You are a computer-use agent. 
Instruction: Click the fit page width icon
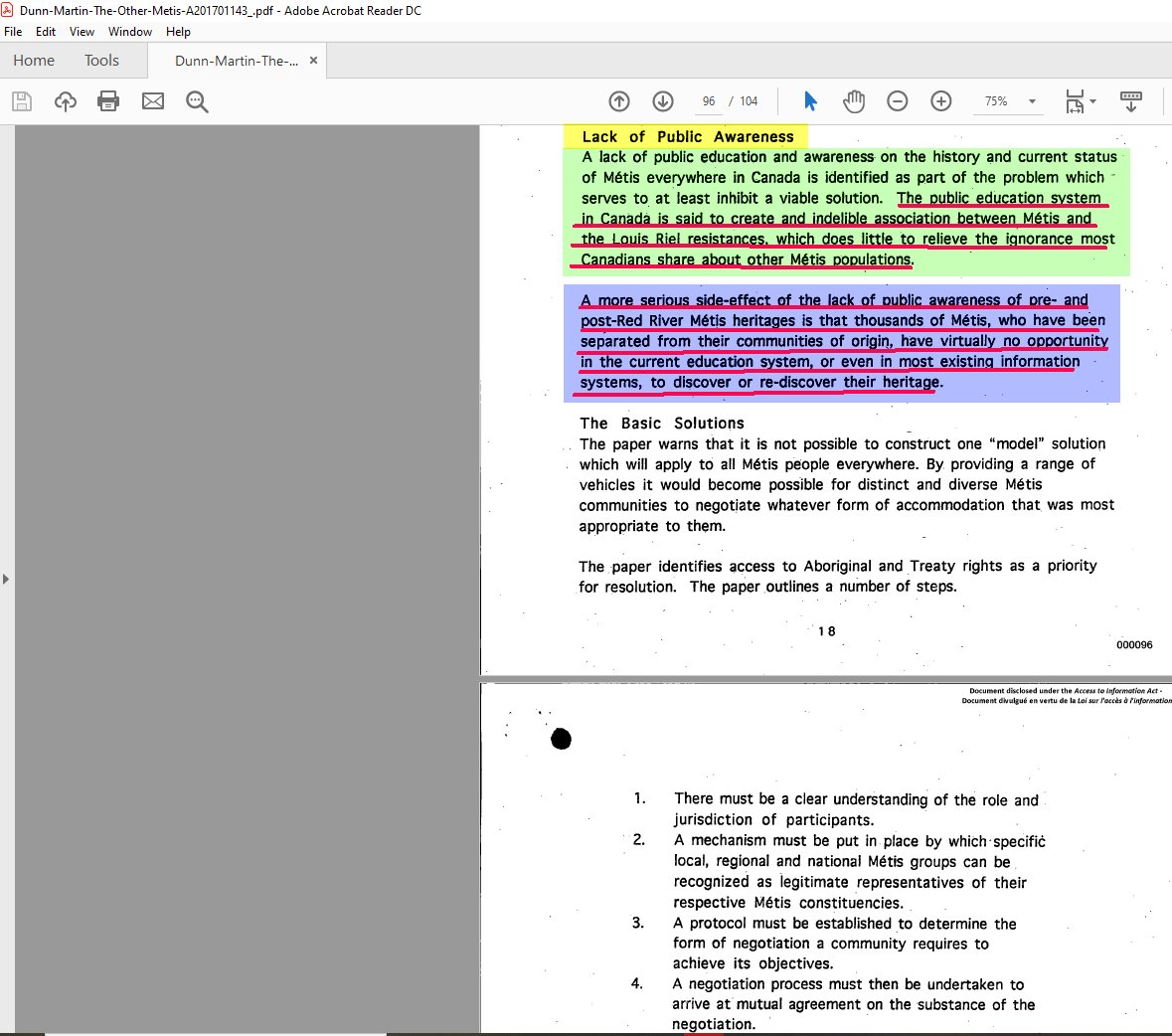pyautogui.click(x=1075, y=100)
